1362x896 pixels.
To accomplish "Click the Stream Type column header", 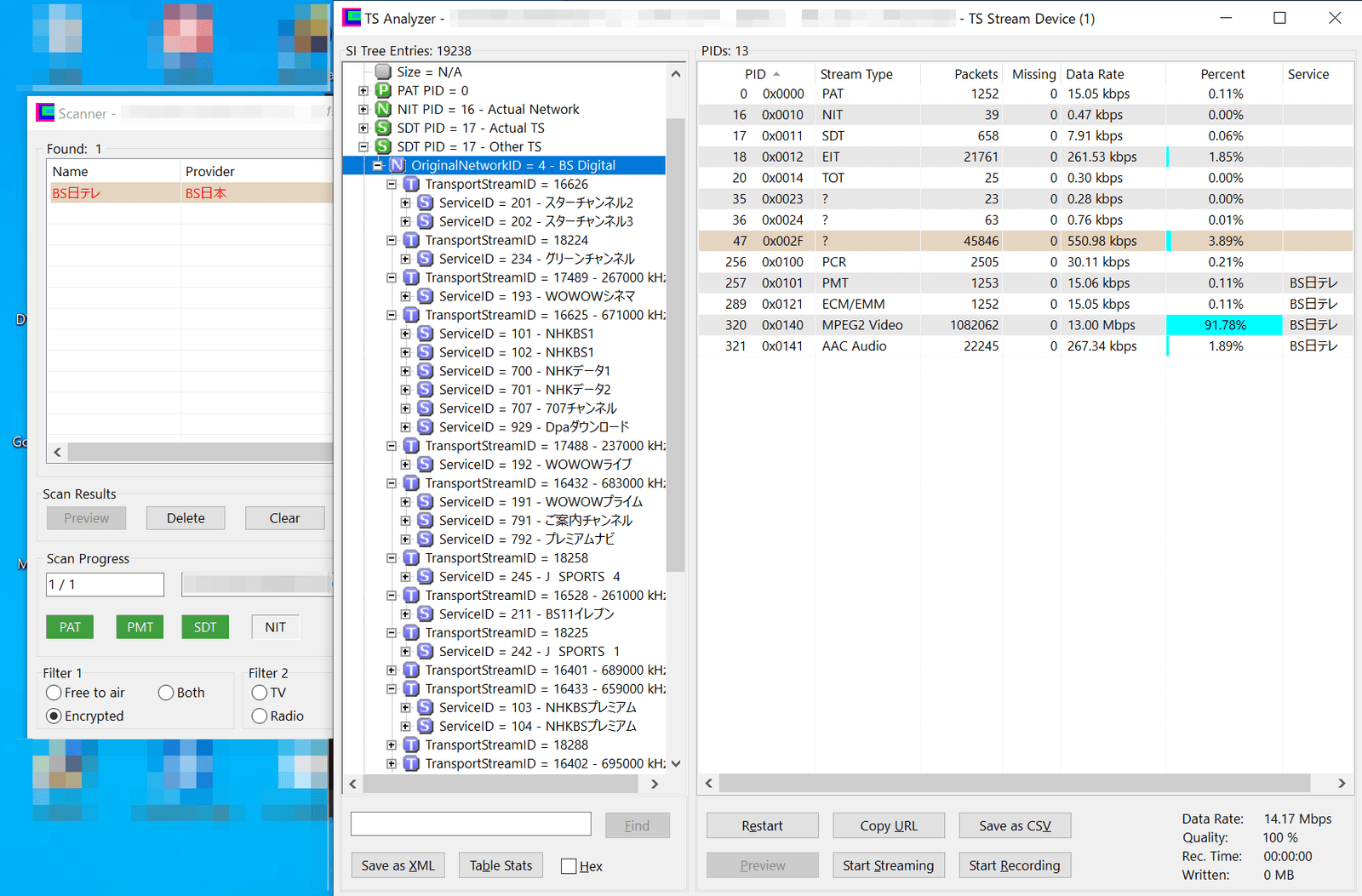I will (856, 74).
